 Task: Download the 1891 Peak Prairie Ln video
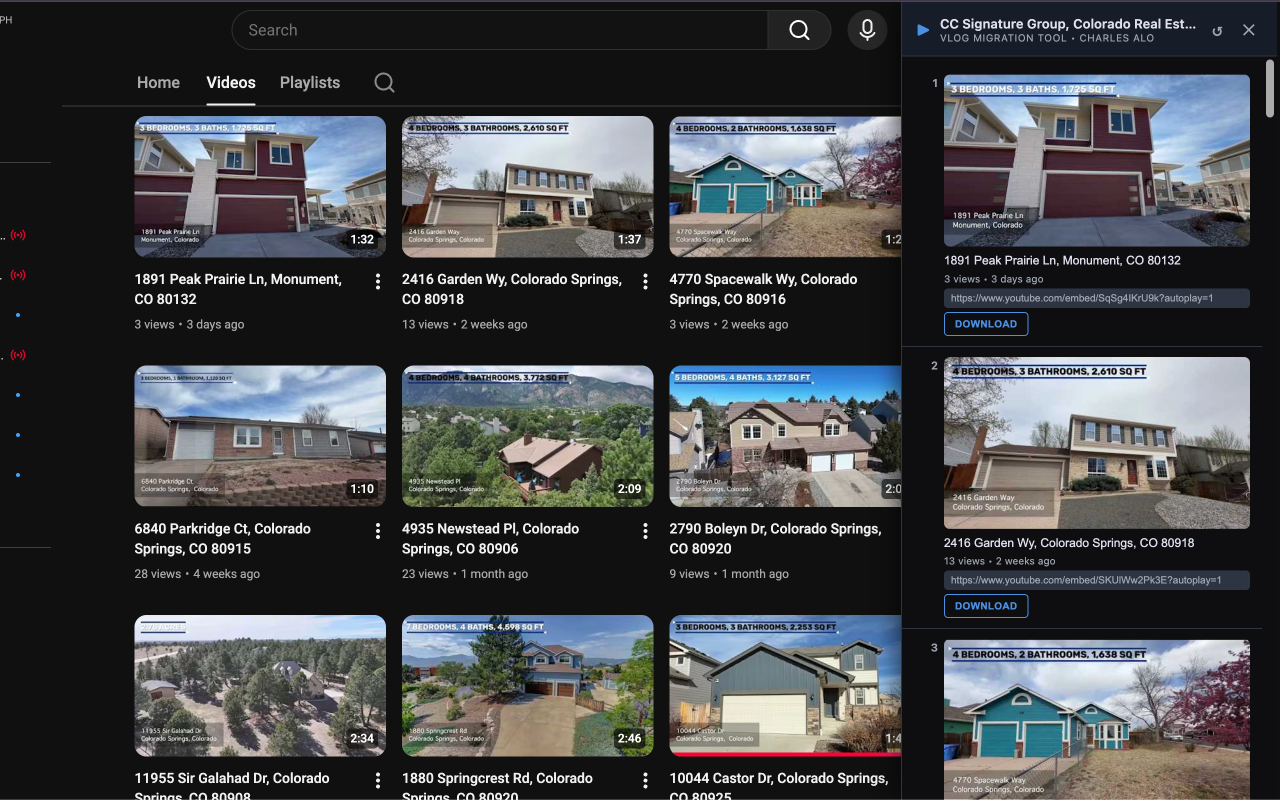click(986, 324)
